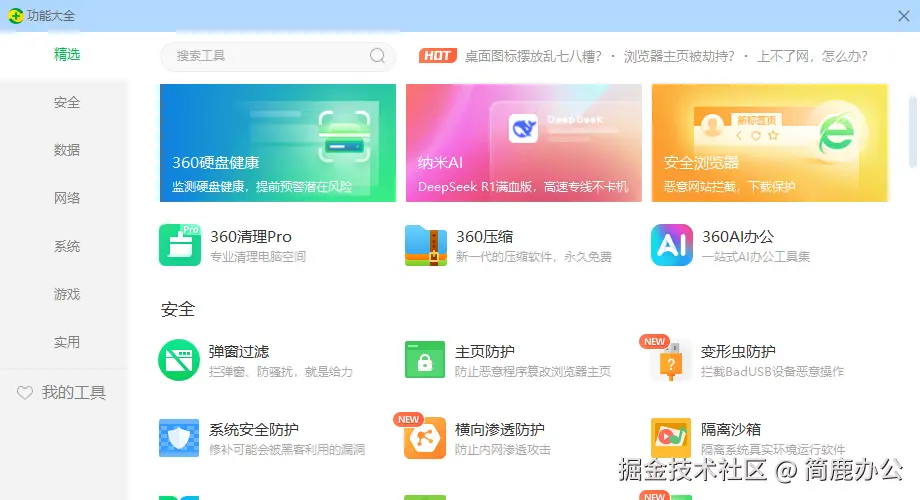Screen dimensions: 920x500
Task: Click description 拦截BadUSB设备恶意操作
Action: [772, 371]
